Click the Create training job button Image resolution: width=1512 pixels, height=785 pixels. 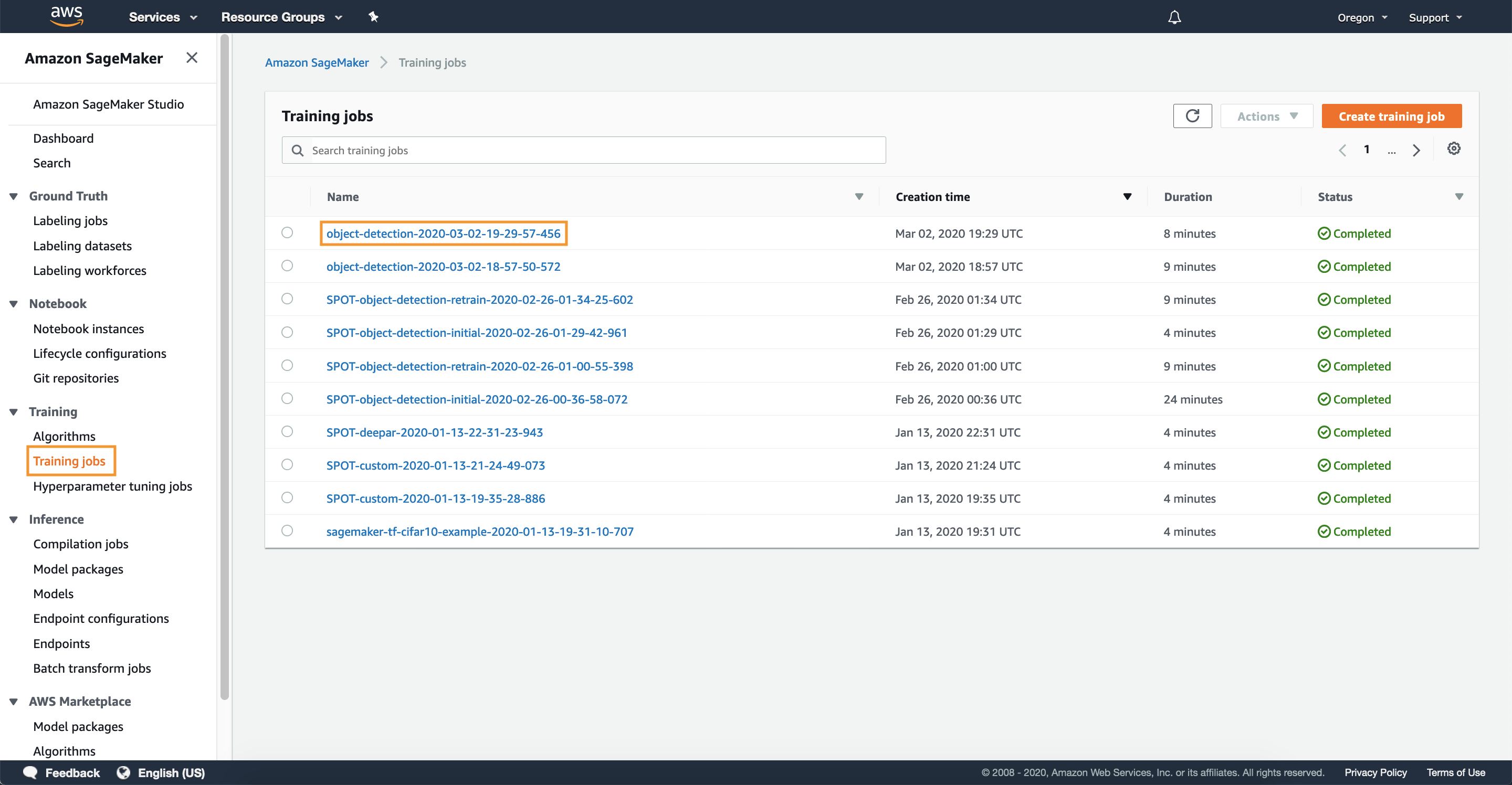tap(1391, 116)
